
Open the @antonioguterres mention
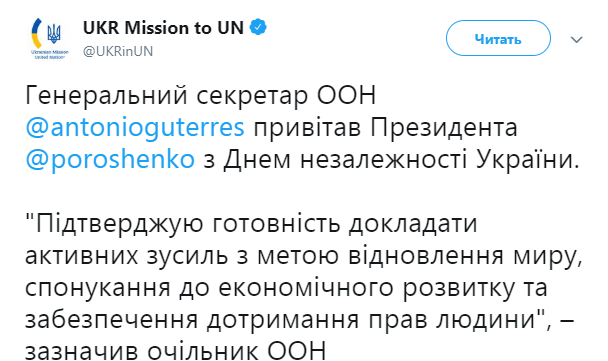[x=135, y=128]
